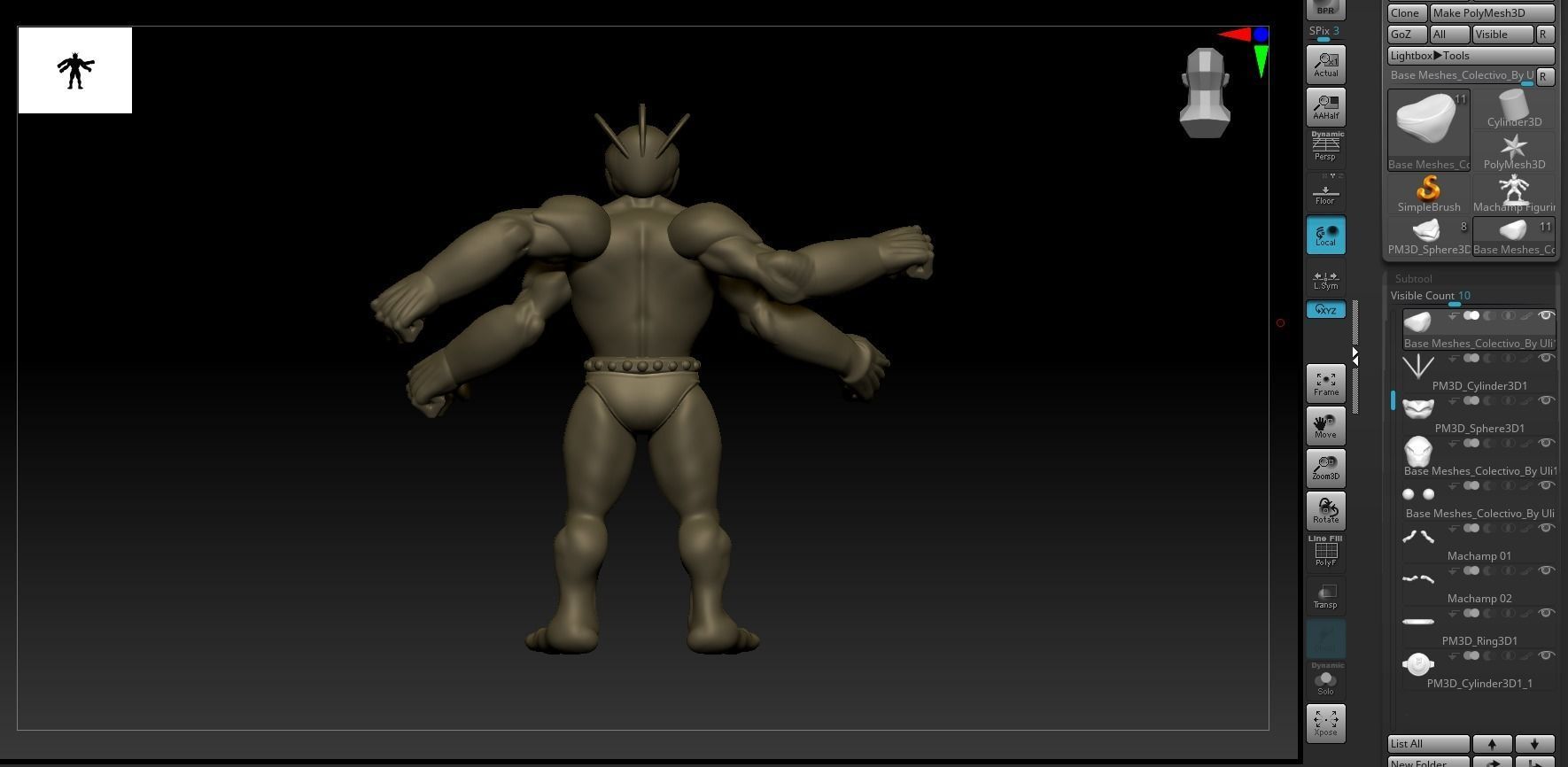This screenshot has width=1568, height=767.
Task: Select the PM3D_Cylinder3D1 antennae subtool thumbnail
Action: click(1418, 366)
